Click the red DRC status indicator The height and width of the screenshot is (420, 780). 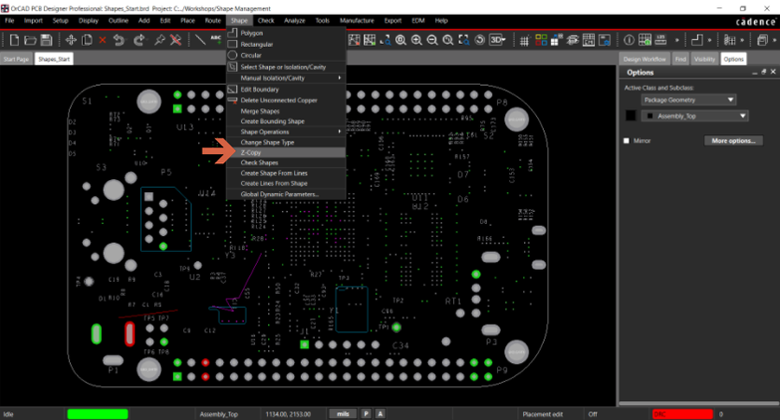click(682, 414)
